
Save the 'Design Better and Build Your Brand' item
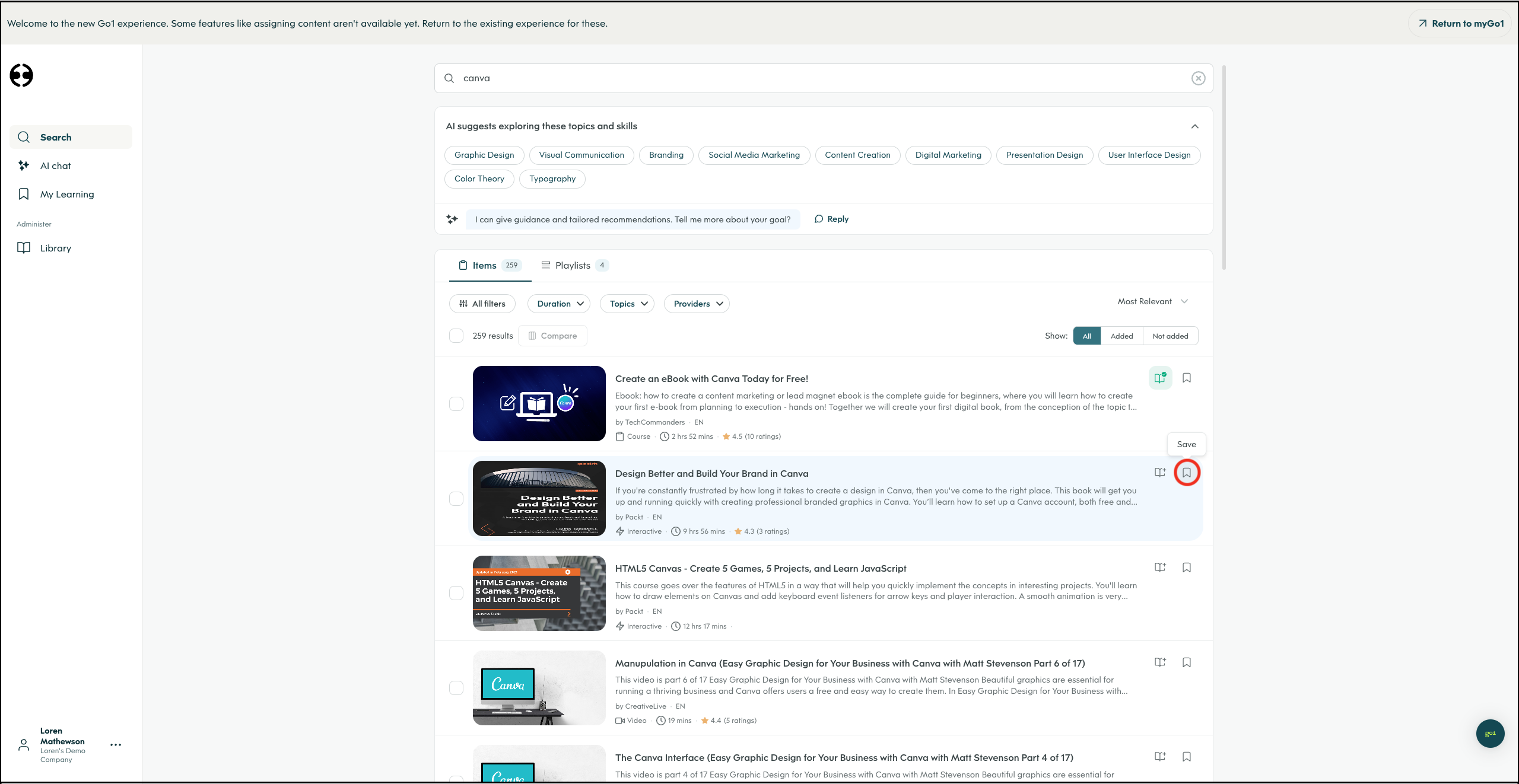[1186, 473]
